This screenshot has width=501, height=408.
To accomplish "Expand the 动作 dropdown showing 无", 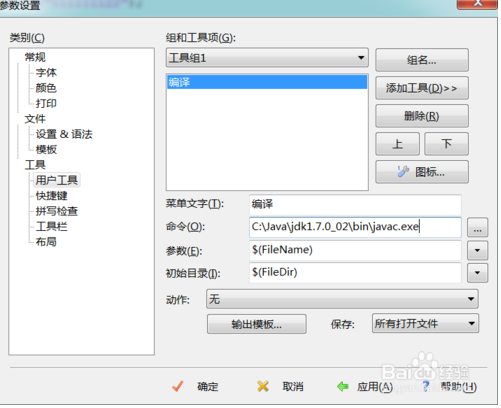I will coord(342,299).
